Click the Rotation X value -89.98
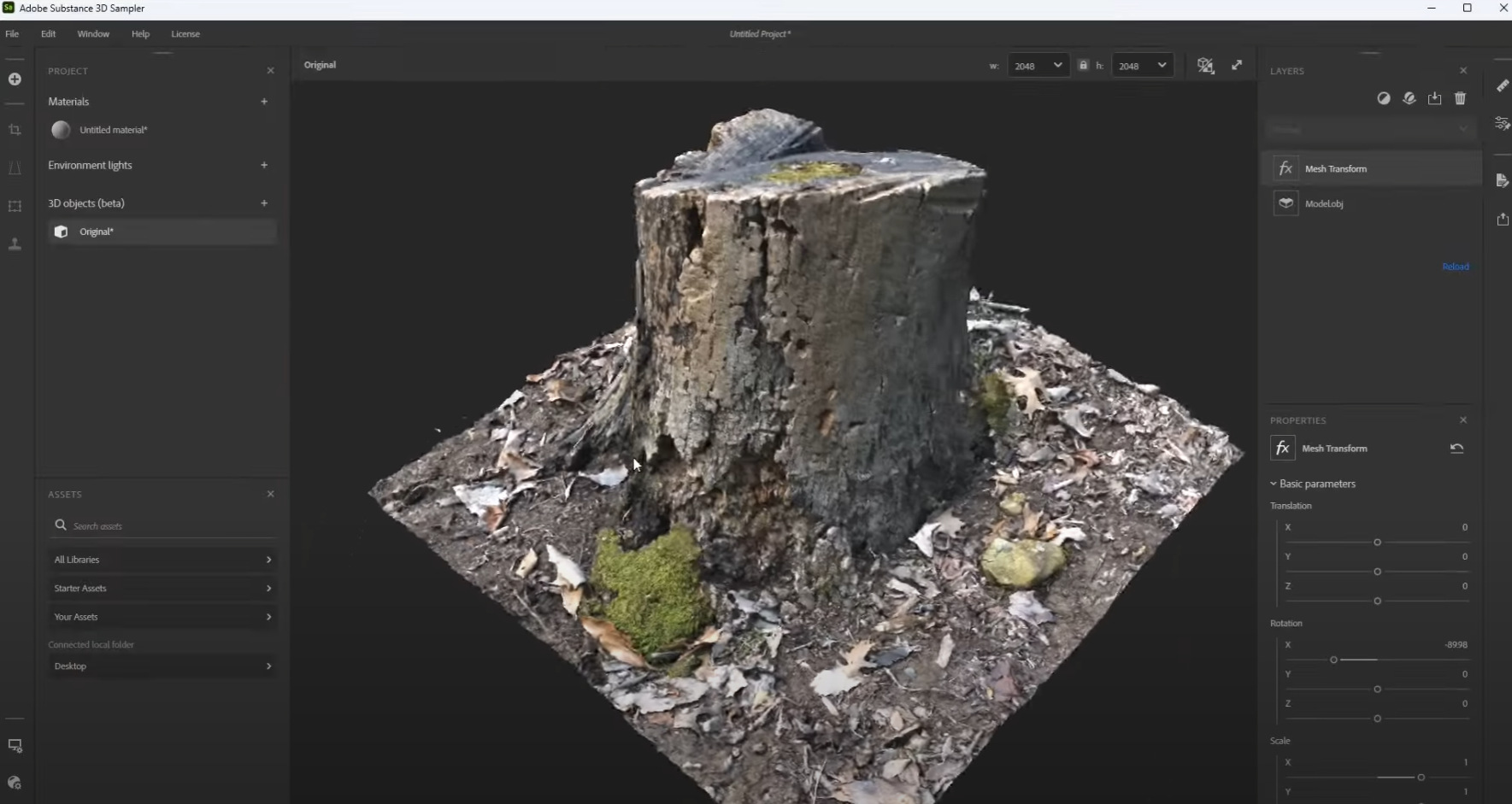 click(x=1456, y=645)
